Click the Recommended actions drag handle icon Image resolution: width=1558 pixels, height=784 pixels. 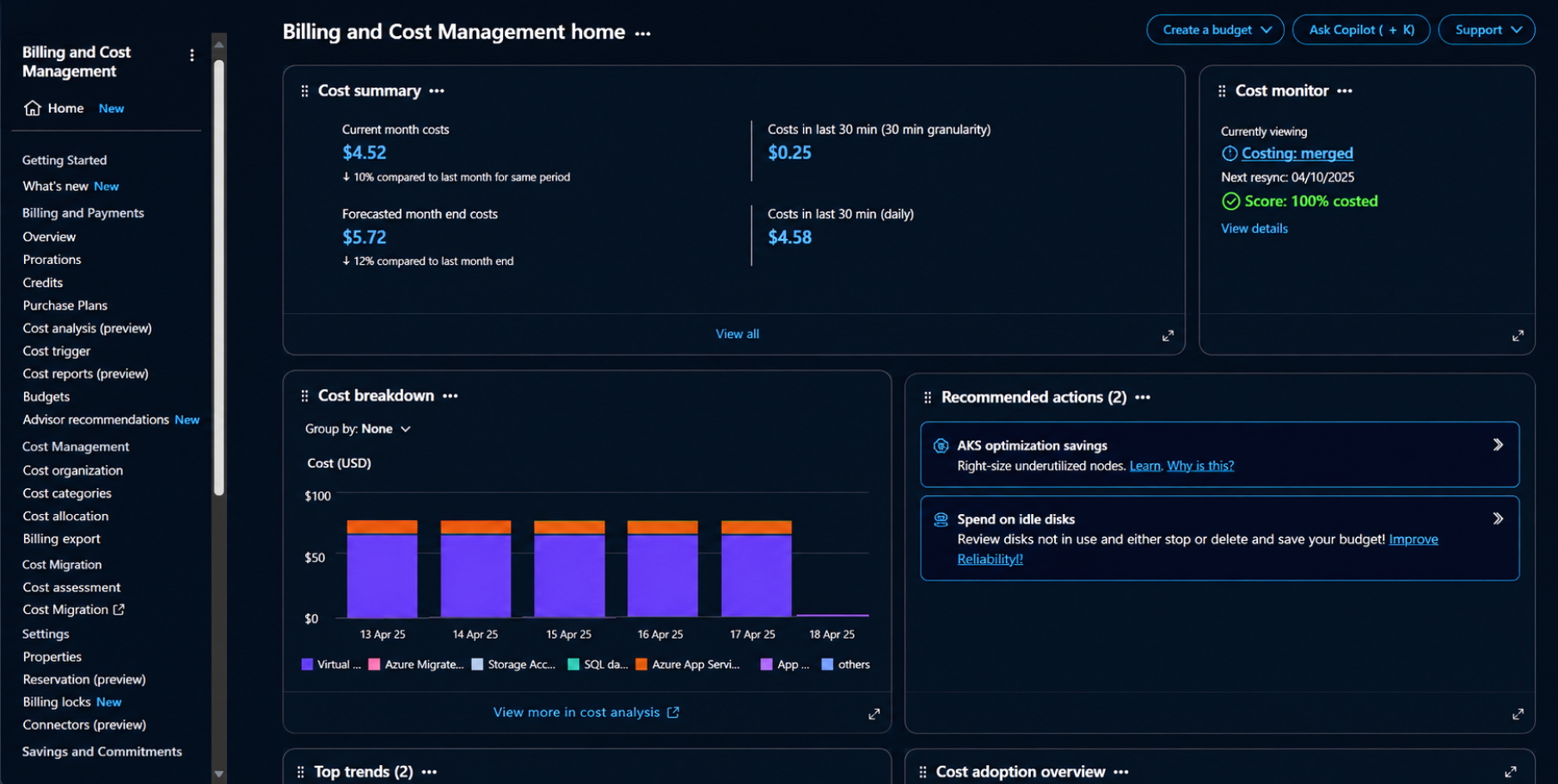(x=927, y=397)
